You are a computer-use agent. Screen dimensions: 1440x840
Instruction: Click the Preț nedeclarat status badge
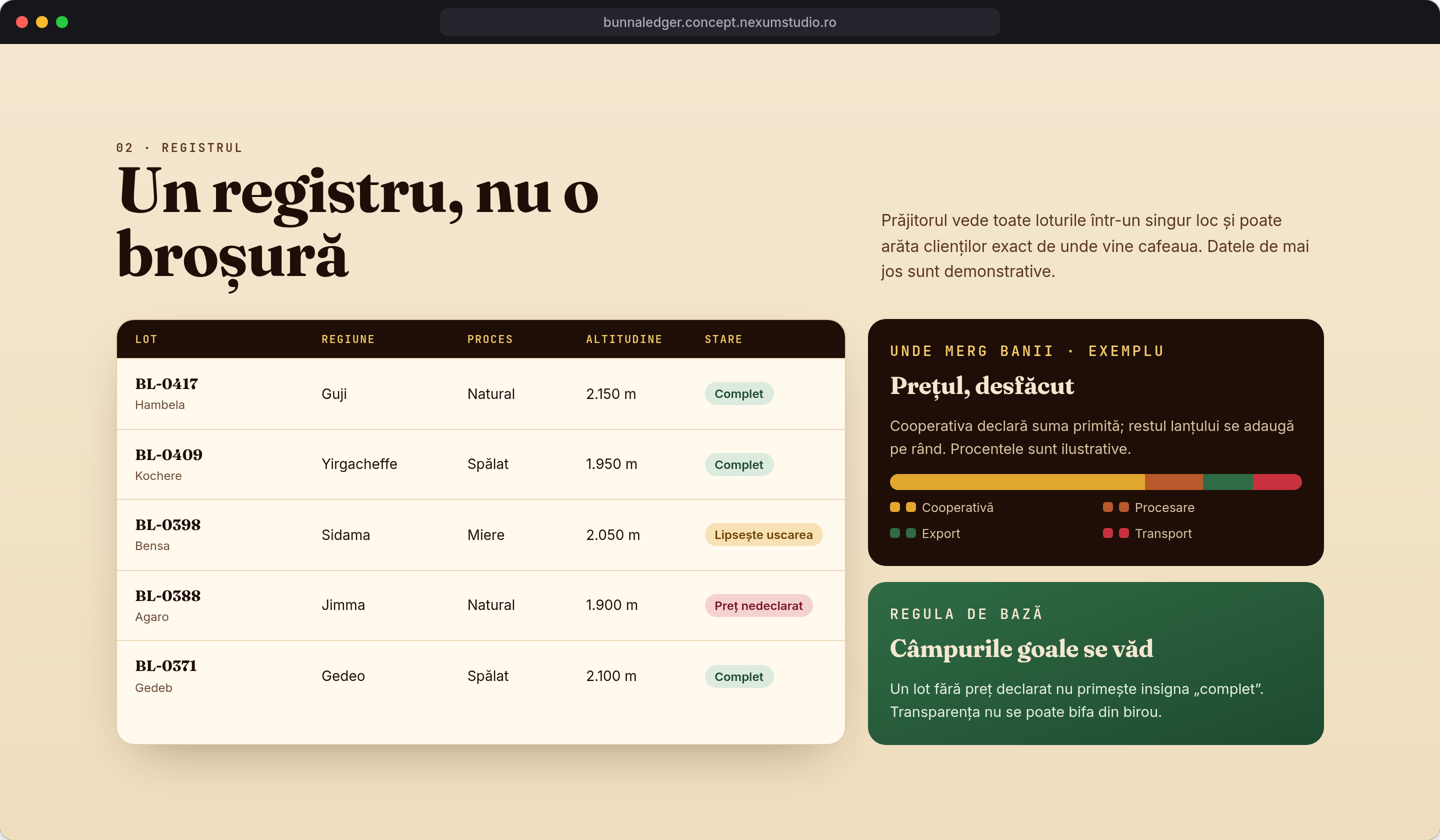click(758, 605)
